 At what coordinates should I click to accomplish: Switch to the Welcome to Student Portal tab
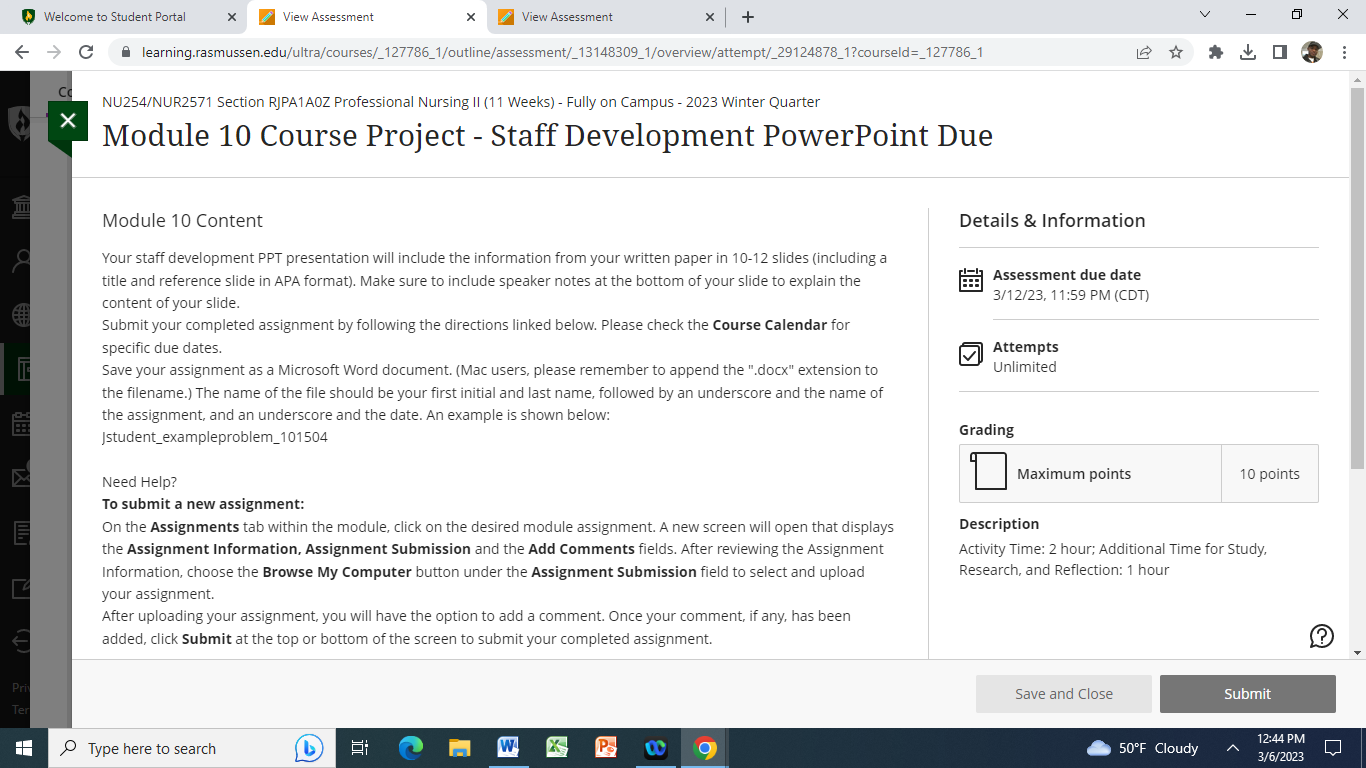(127, 17)
